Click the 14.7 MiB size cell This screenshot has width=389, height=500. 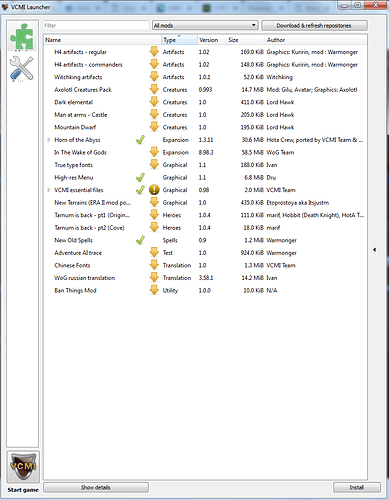pos(253,90)
